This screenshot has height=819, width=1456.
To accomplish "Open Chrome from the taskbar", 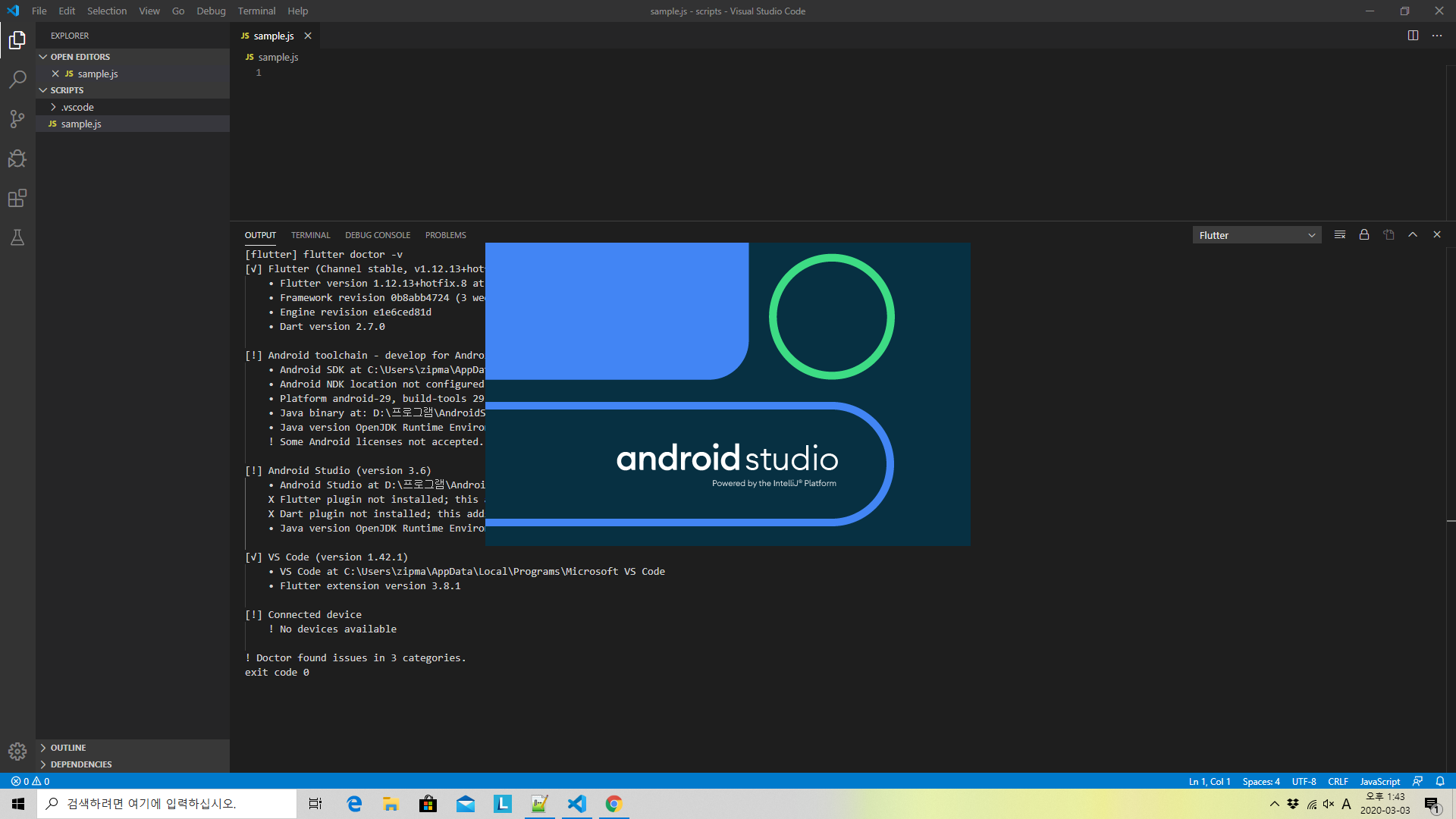I will point(614,804).
